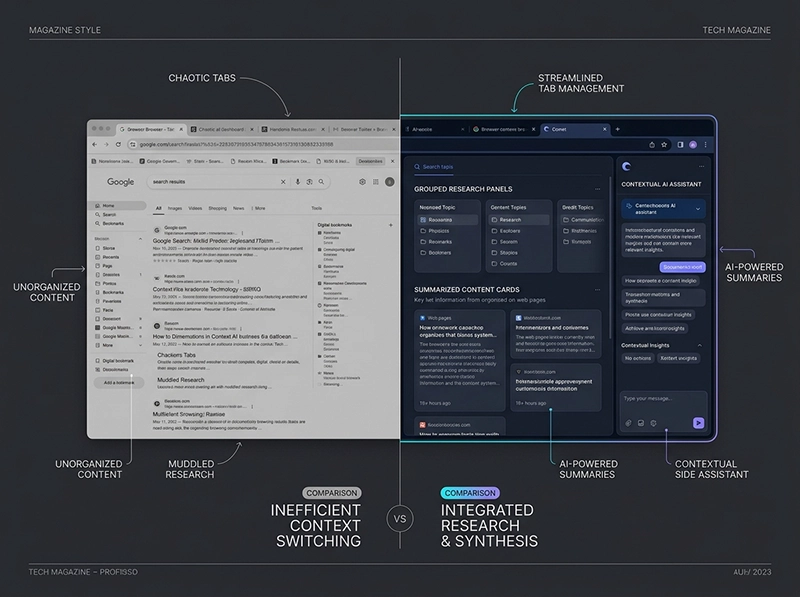Expand the AI assistant dropdown chevron
The image size is (800, 597).
tap(698, 209)
